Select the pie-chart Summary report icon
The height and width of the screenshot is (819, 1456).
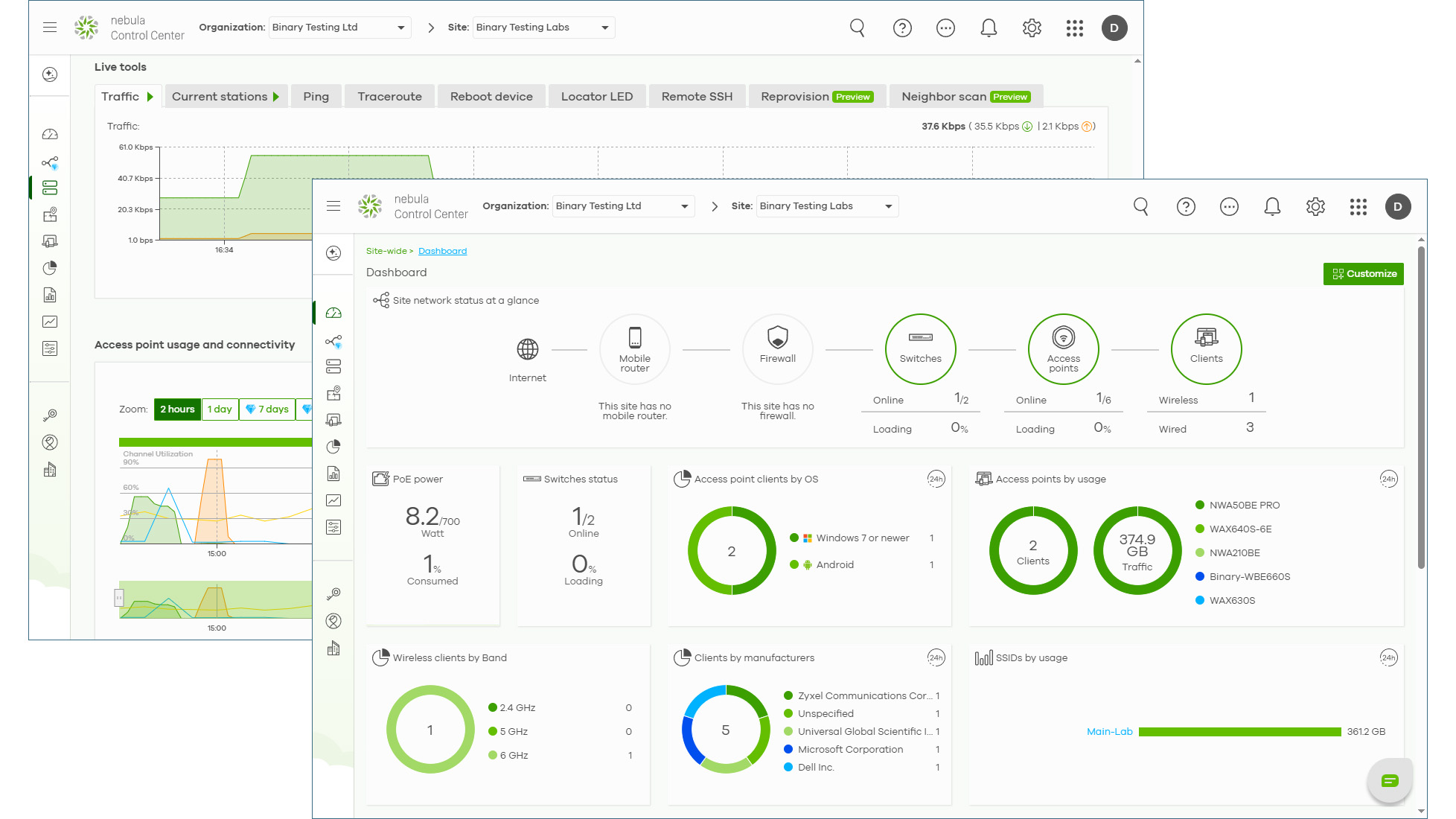point(333,447)
